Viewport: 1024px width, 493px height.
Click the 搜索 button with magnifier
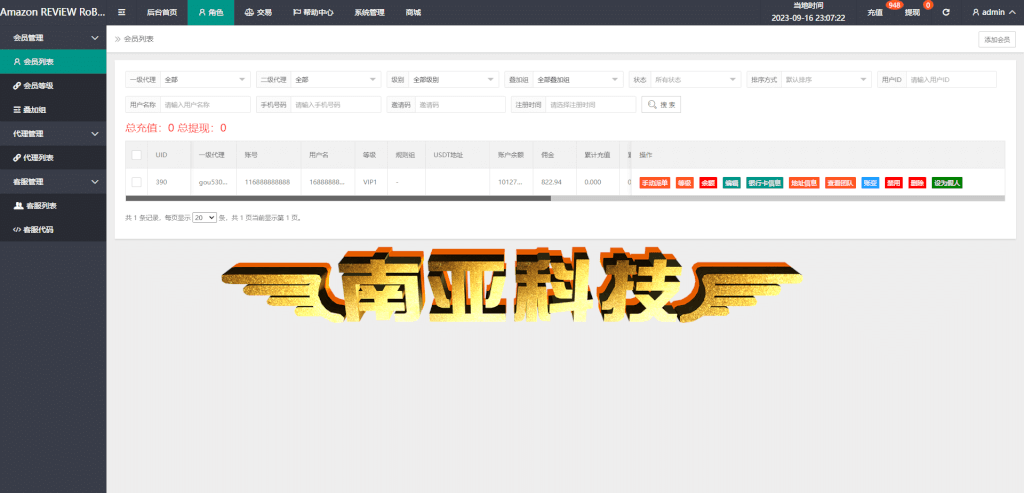pyautogui.click(x=661, y=104)
